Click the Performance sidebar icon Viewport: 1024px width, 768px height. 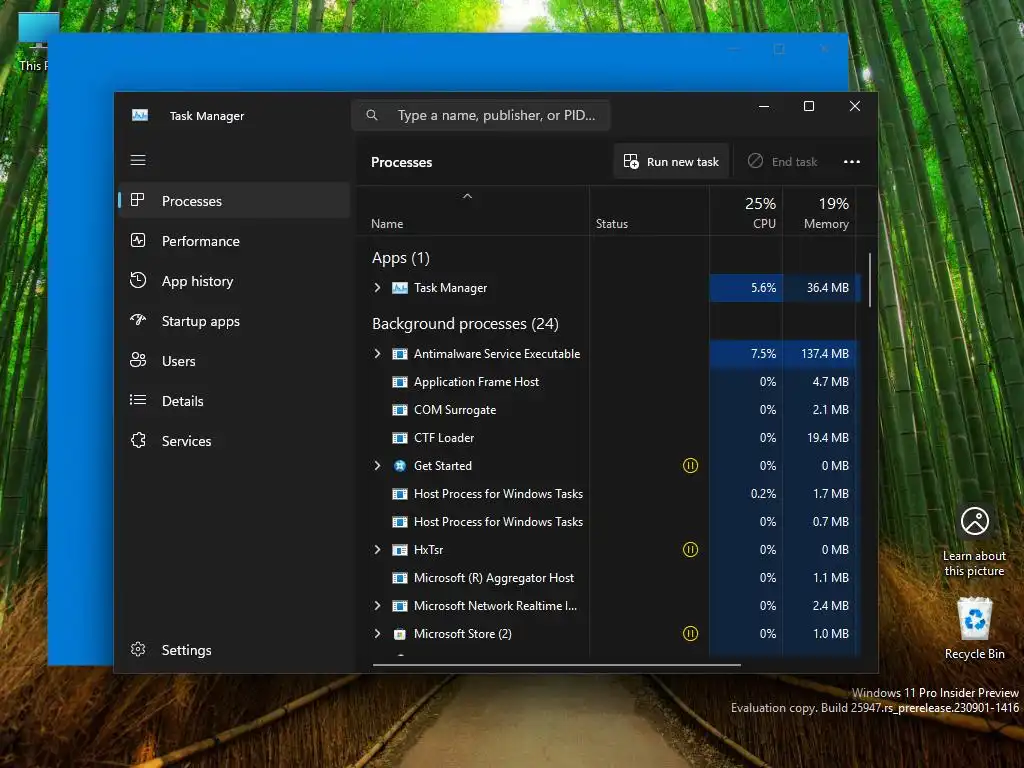(138, 240)
